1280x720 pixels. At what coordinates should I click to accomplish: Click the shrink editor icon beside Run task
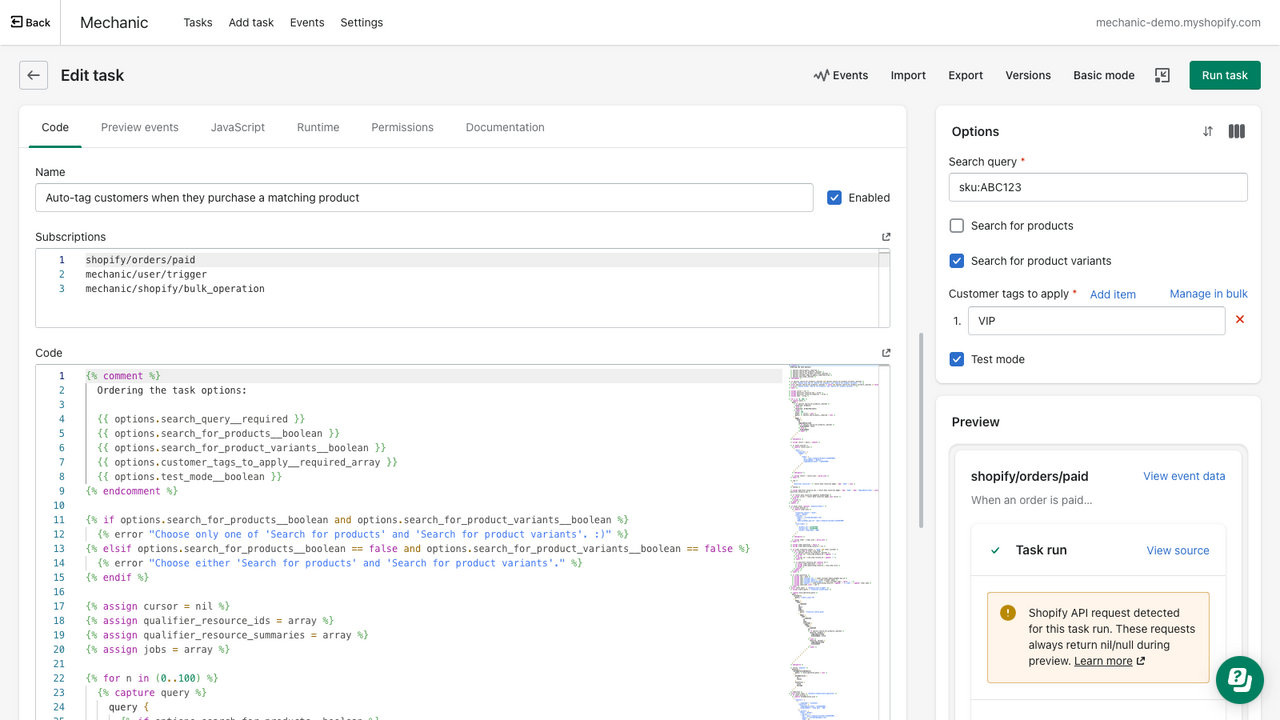[1161, 75]
